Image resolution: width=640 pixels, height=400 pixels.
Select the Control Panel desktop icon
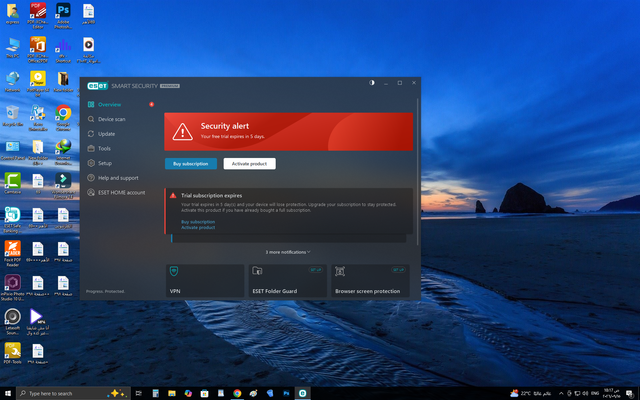pos(13,150)
